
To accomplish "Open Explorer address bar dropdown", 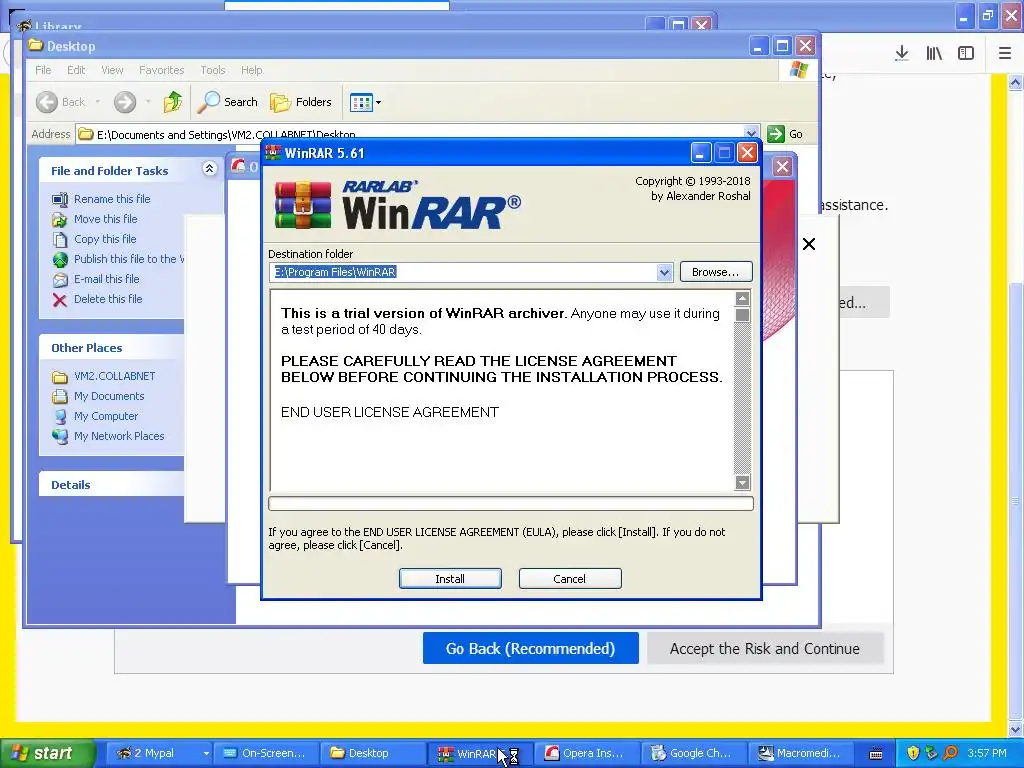I will (751, 133).
